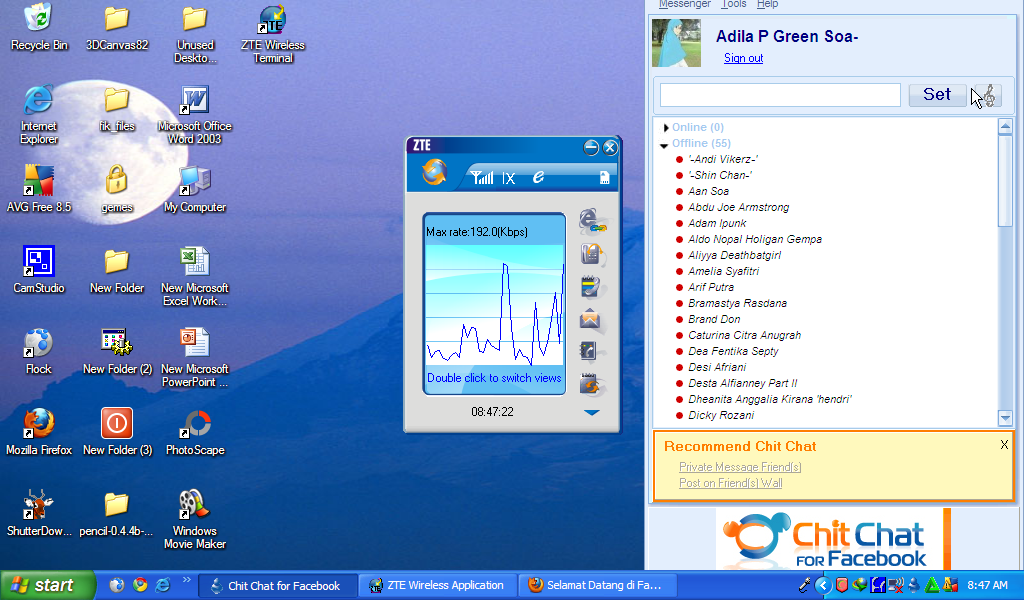Click the status message text field
The image size is (1024, 600).
(x=780, y=95)
